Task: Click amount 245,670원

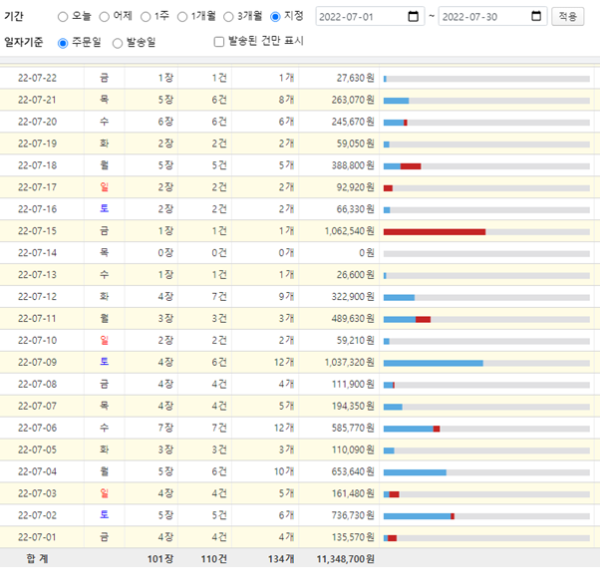Action: (353, 122)
